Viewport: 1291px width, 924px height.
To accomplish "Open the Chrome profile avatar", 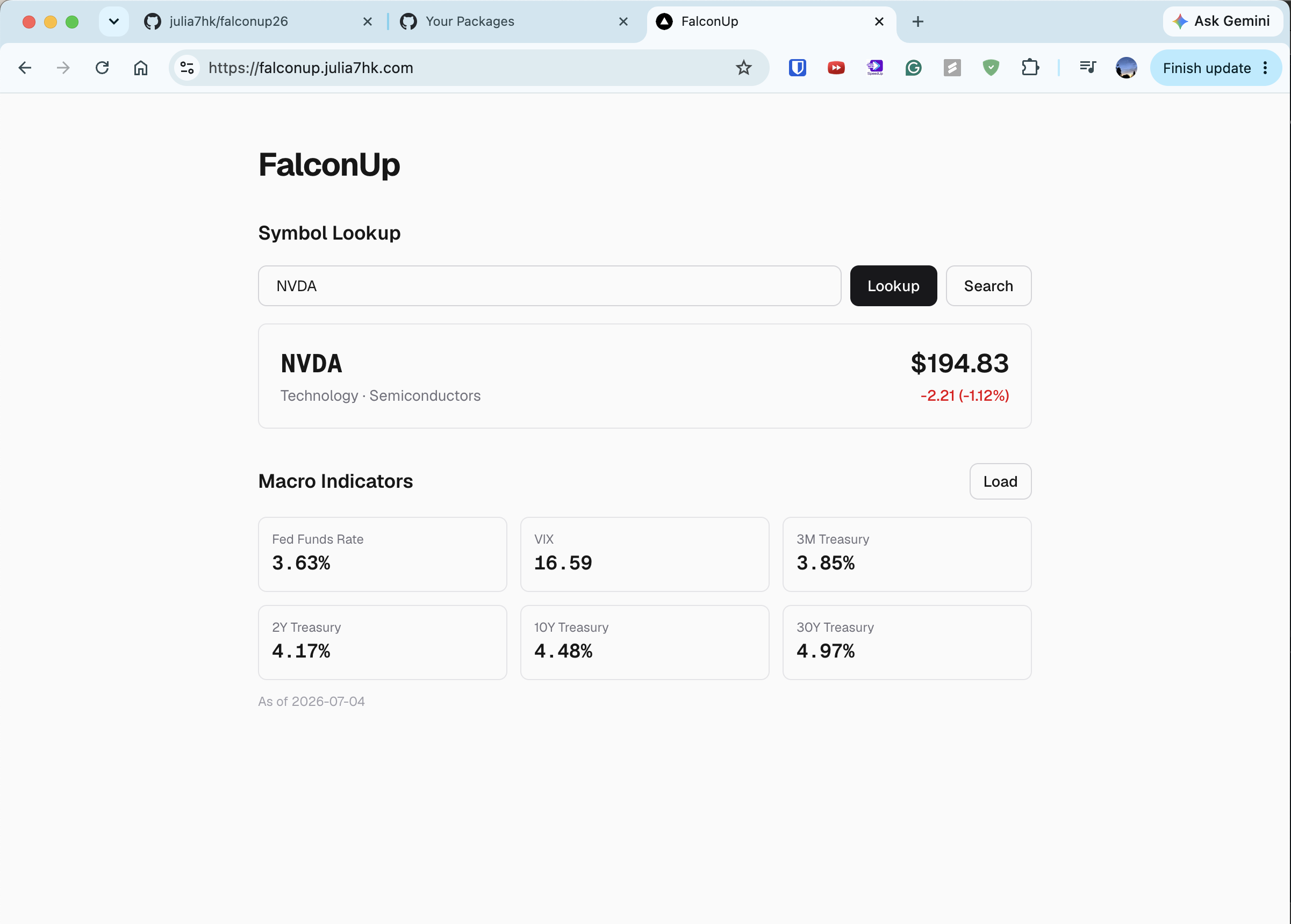I will [1126, 68].
